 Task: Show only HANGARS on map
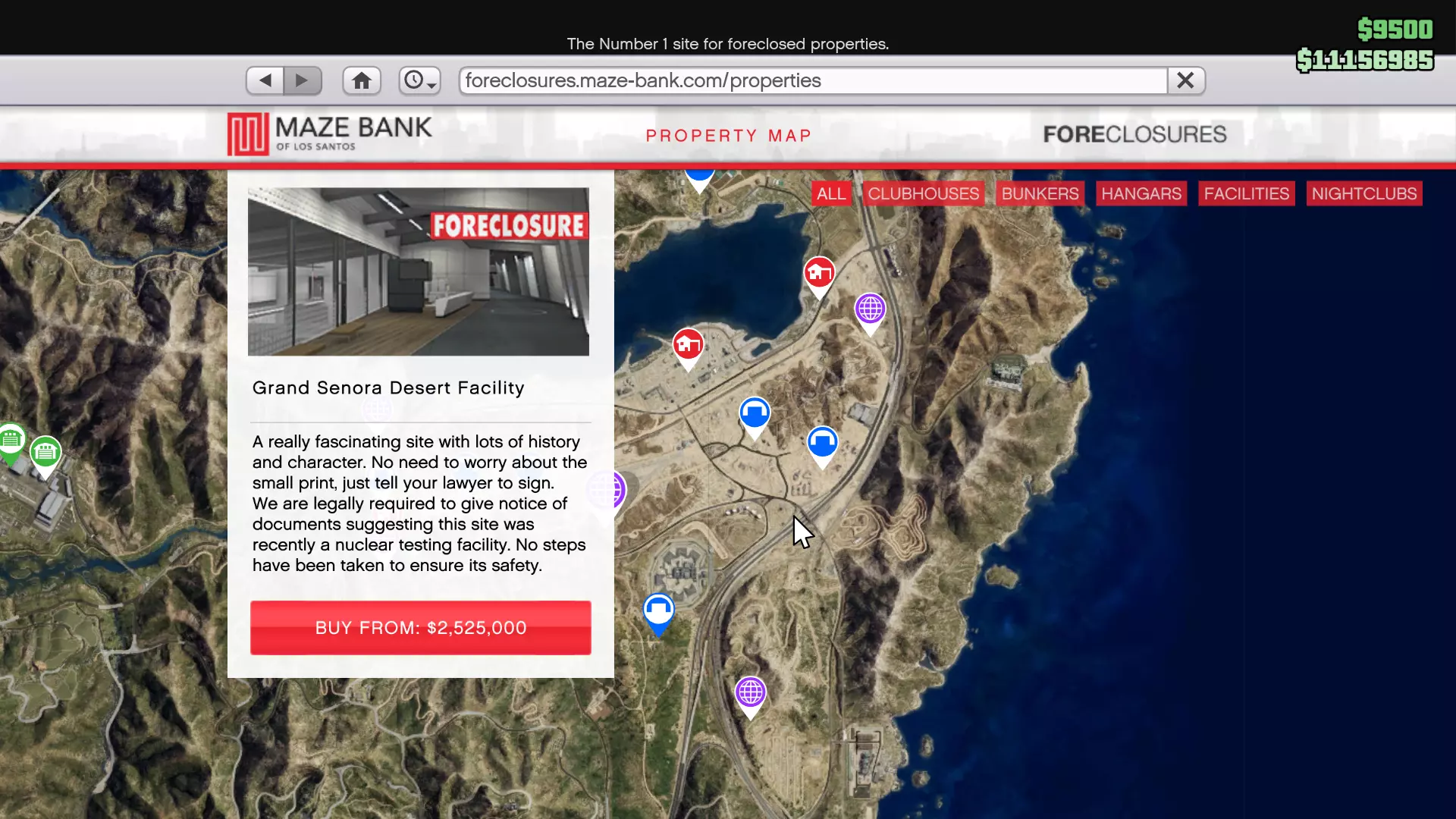click(x=1141, y=193)
